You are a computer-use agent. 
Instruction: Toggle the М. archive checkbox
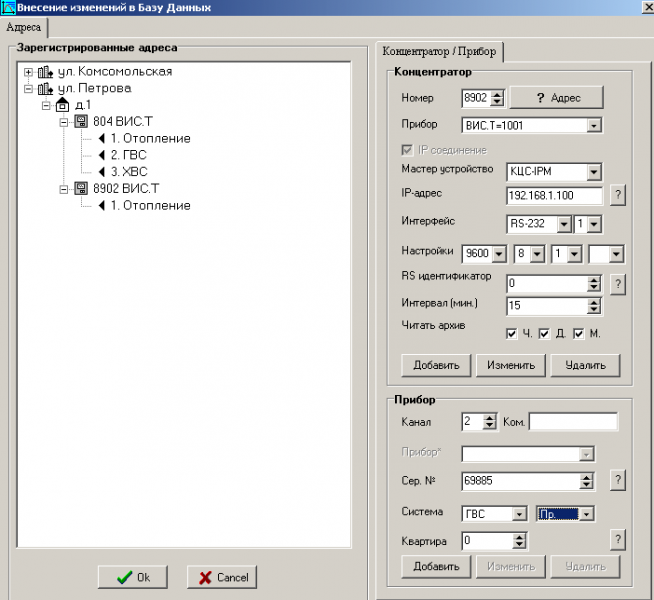[x=578, y=334]
